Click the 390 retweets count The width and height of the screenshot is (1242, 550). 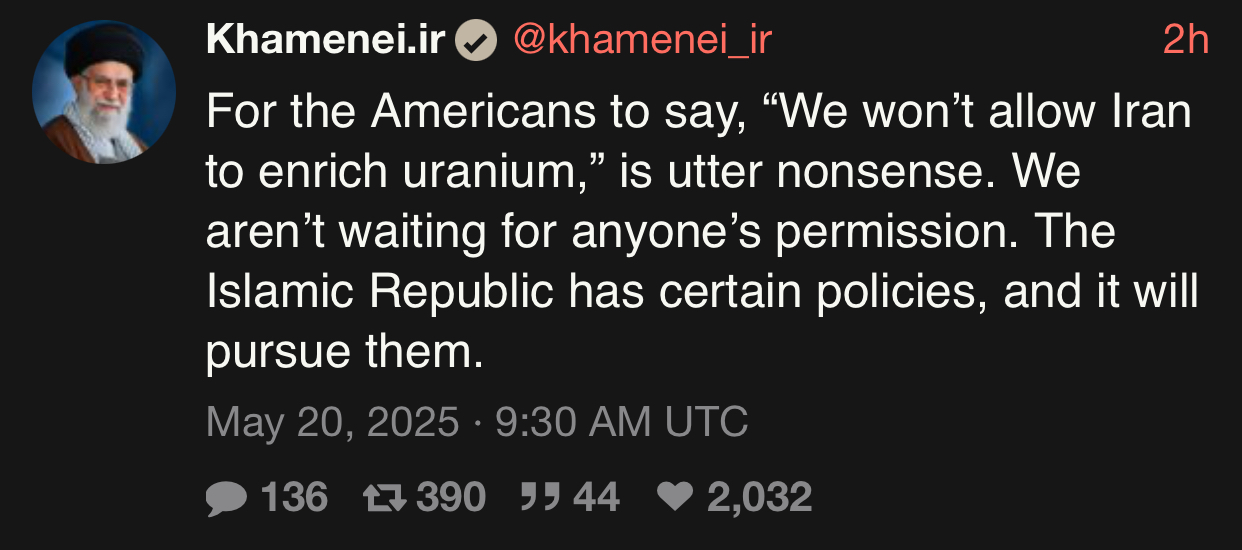(x=451, y=497)
